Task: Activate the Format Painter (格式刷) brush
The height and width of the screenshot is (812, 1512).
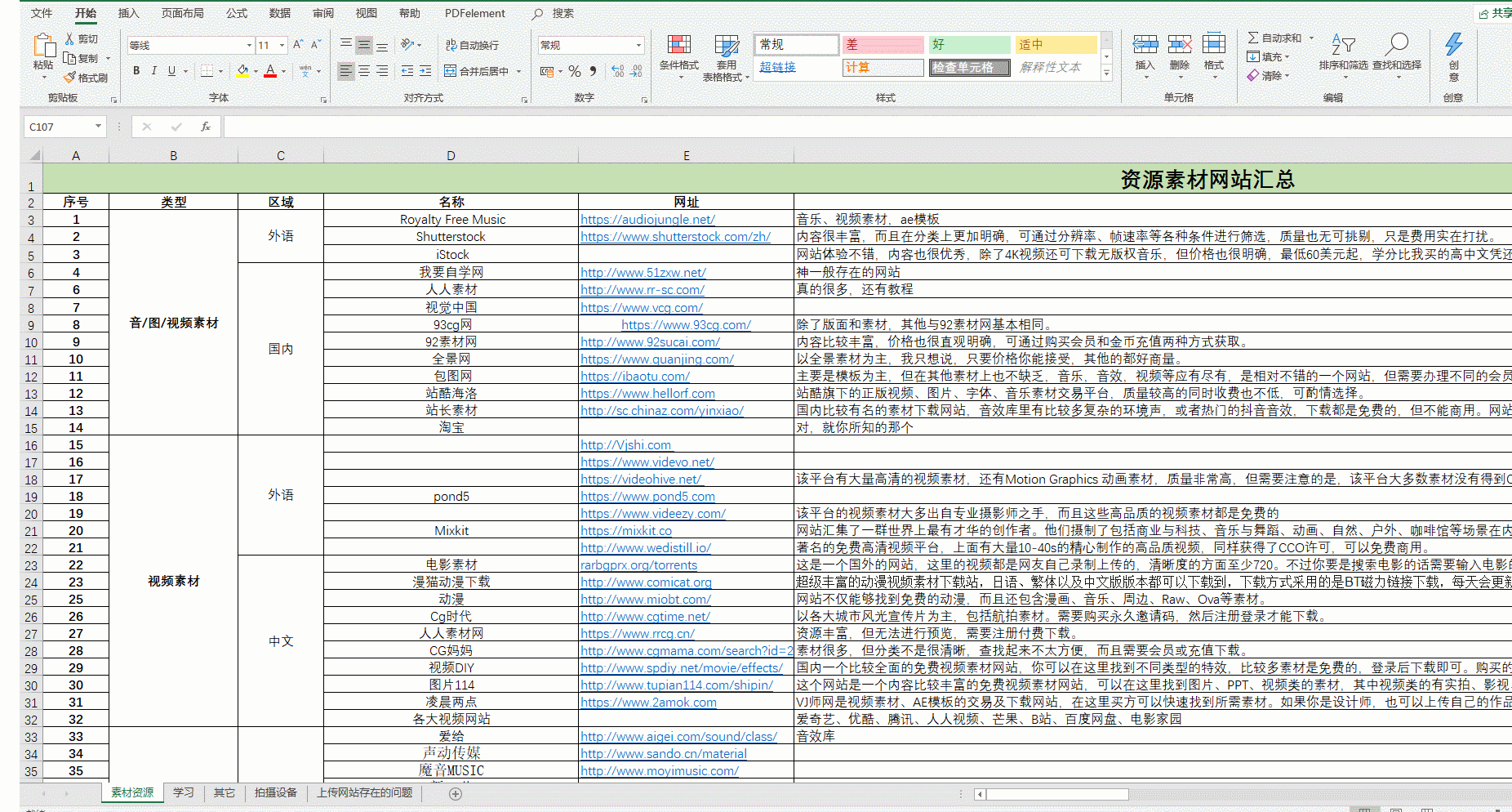Action: coord(70,78)
